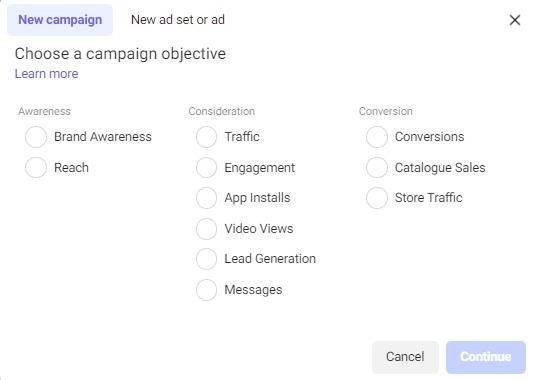
Task: Select the Brand Awareness radio button
Action: point(36,137)
